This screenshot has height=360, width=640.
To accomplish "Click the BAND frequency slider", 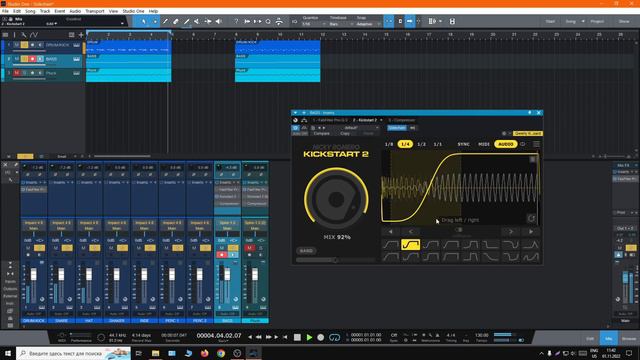I will click(x=335, y=260).
